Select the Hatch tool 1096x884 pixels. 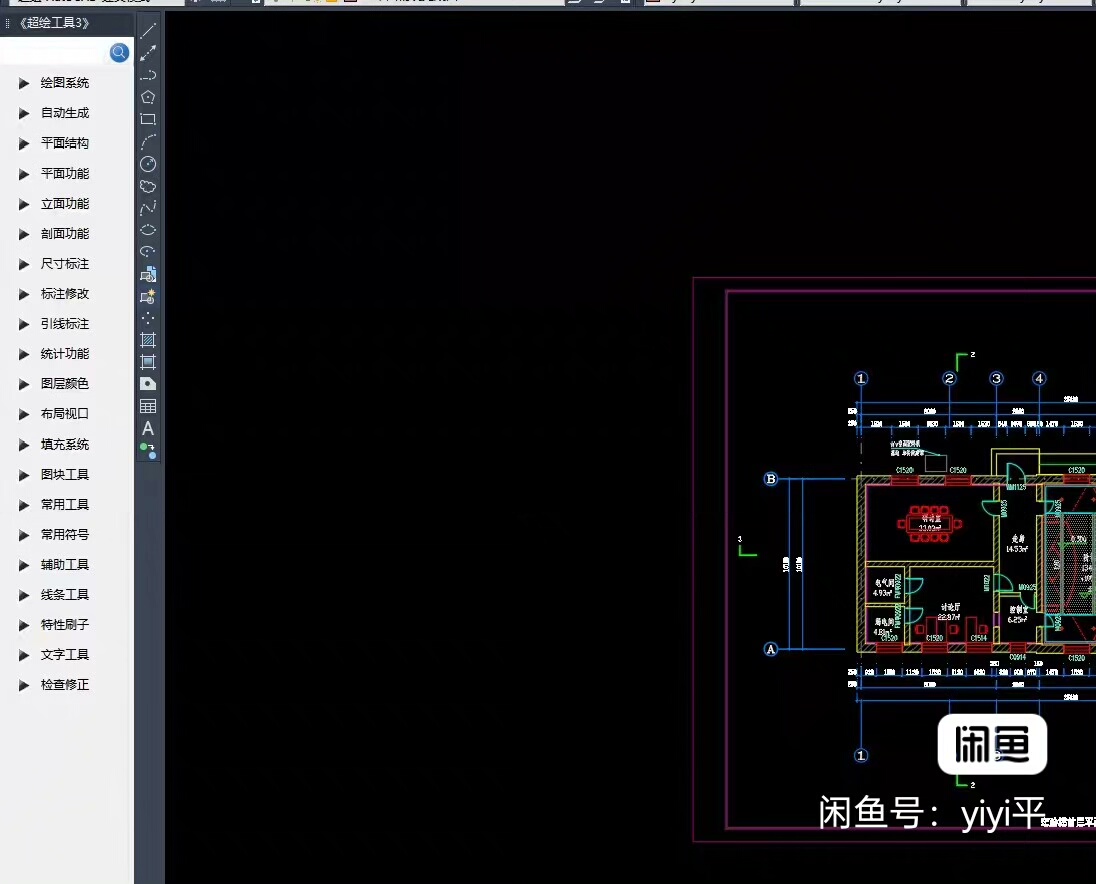148,340
